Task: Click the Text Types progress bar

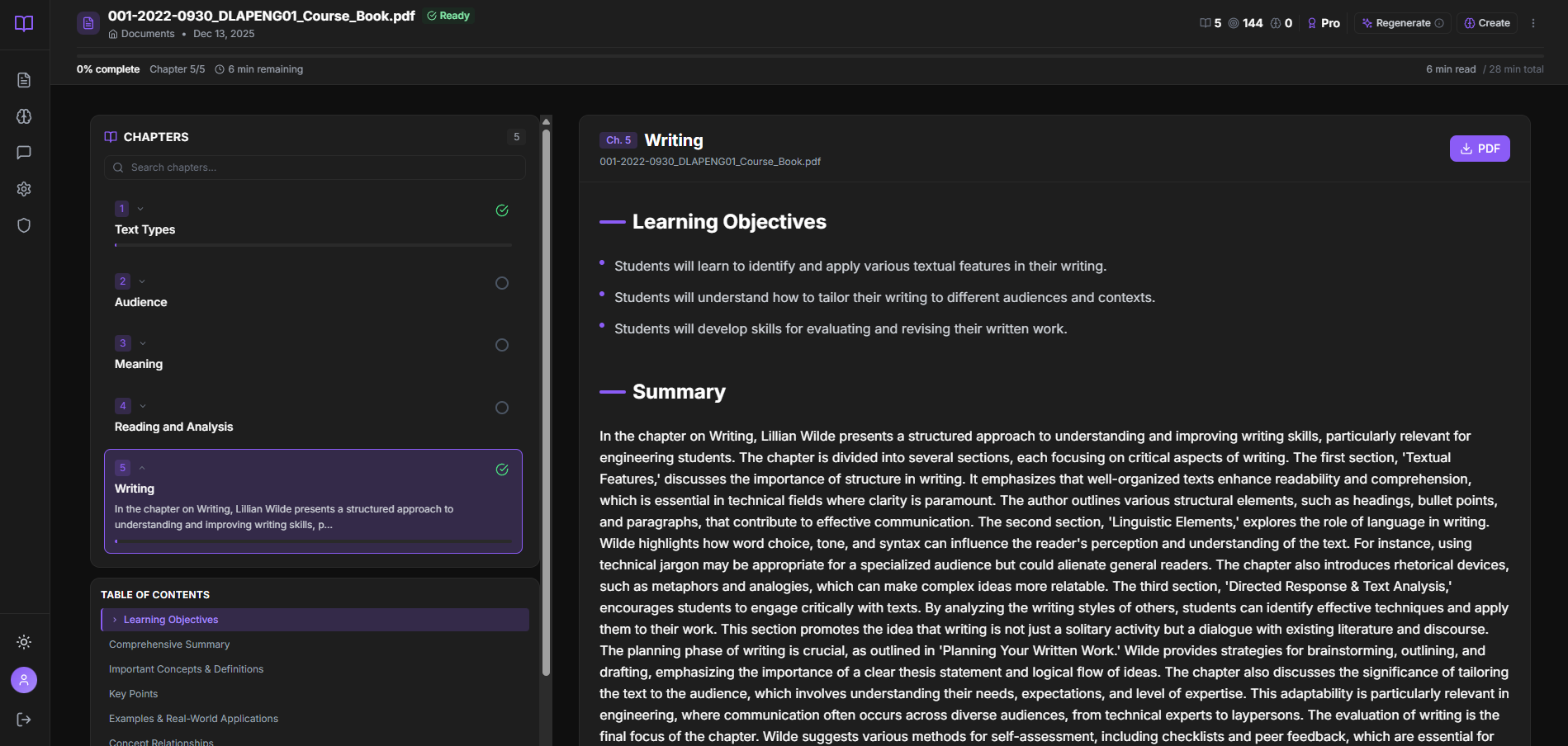Action: coord(313,245)
